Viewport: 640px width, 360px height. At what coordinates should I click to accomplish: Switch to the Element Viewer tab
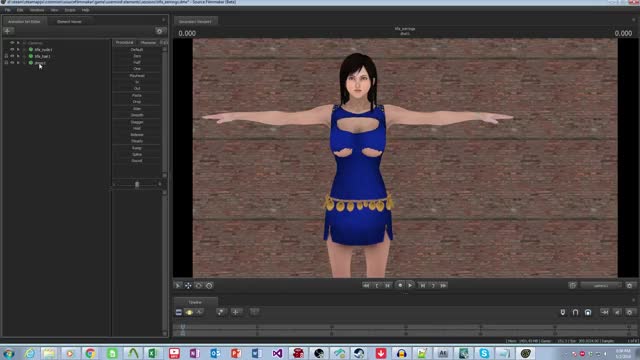click(69, 22)
